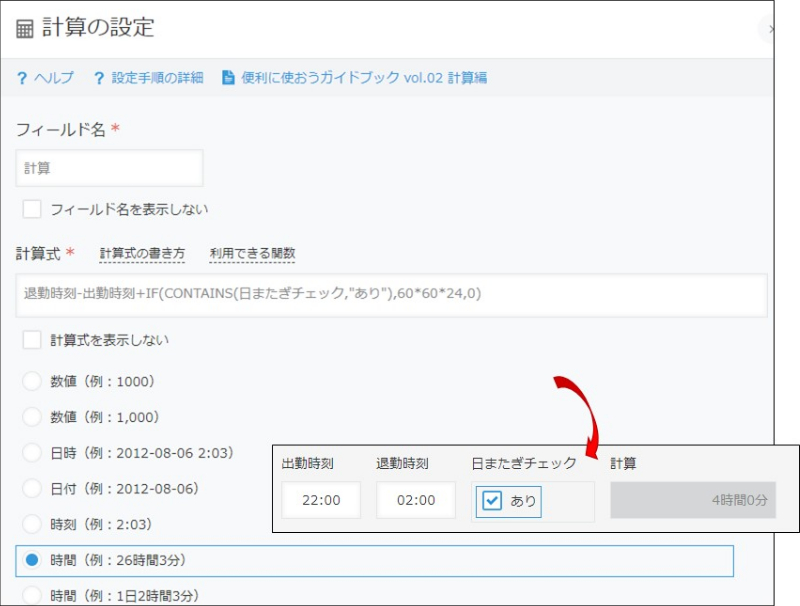
Task: Open the 計算式の書き方 help link
Action: click(142, 254)
